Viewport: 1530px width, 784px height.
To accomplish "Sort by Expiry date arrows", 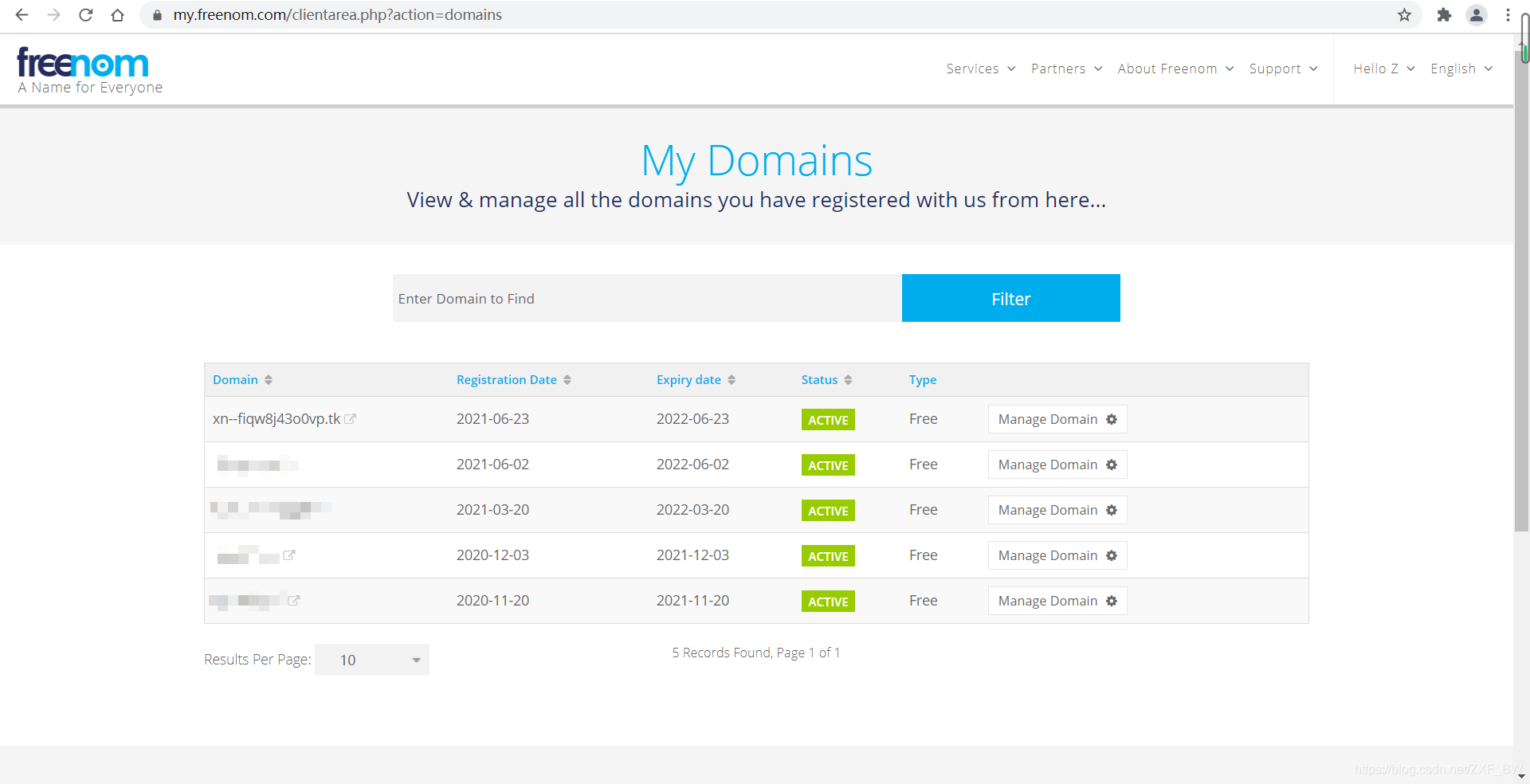I will [732, 380].
